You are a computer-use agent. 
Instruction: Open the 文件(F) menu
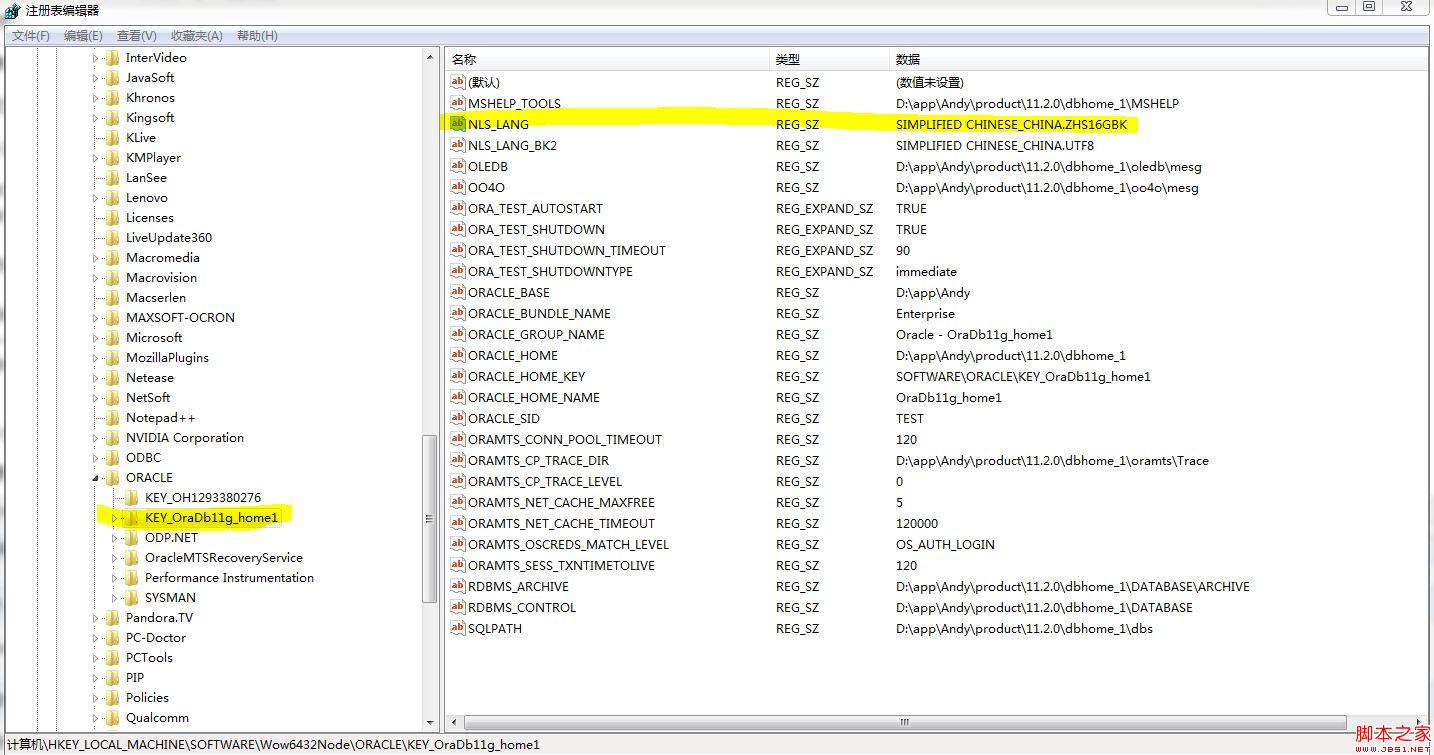(31, 35)
